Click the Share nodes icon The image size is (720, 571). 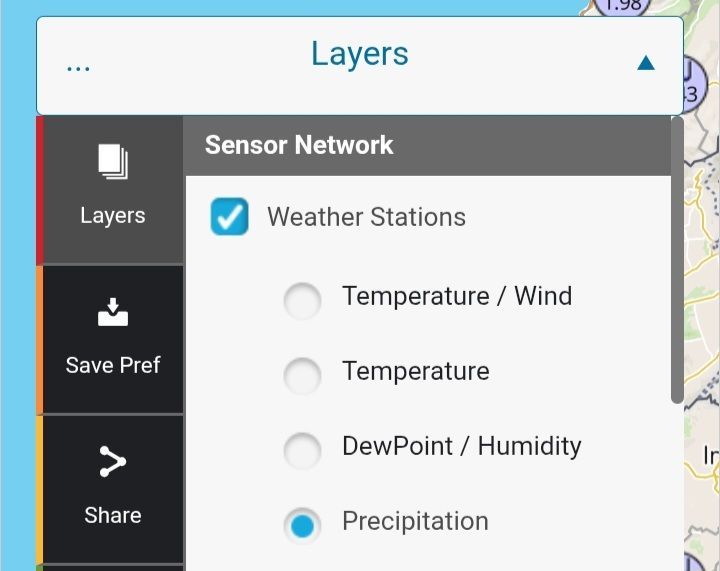(x=113, y=462)
